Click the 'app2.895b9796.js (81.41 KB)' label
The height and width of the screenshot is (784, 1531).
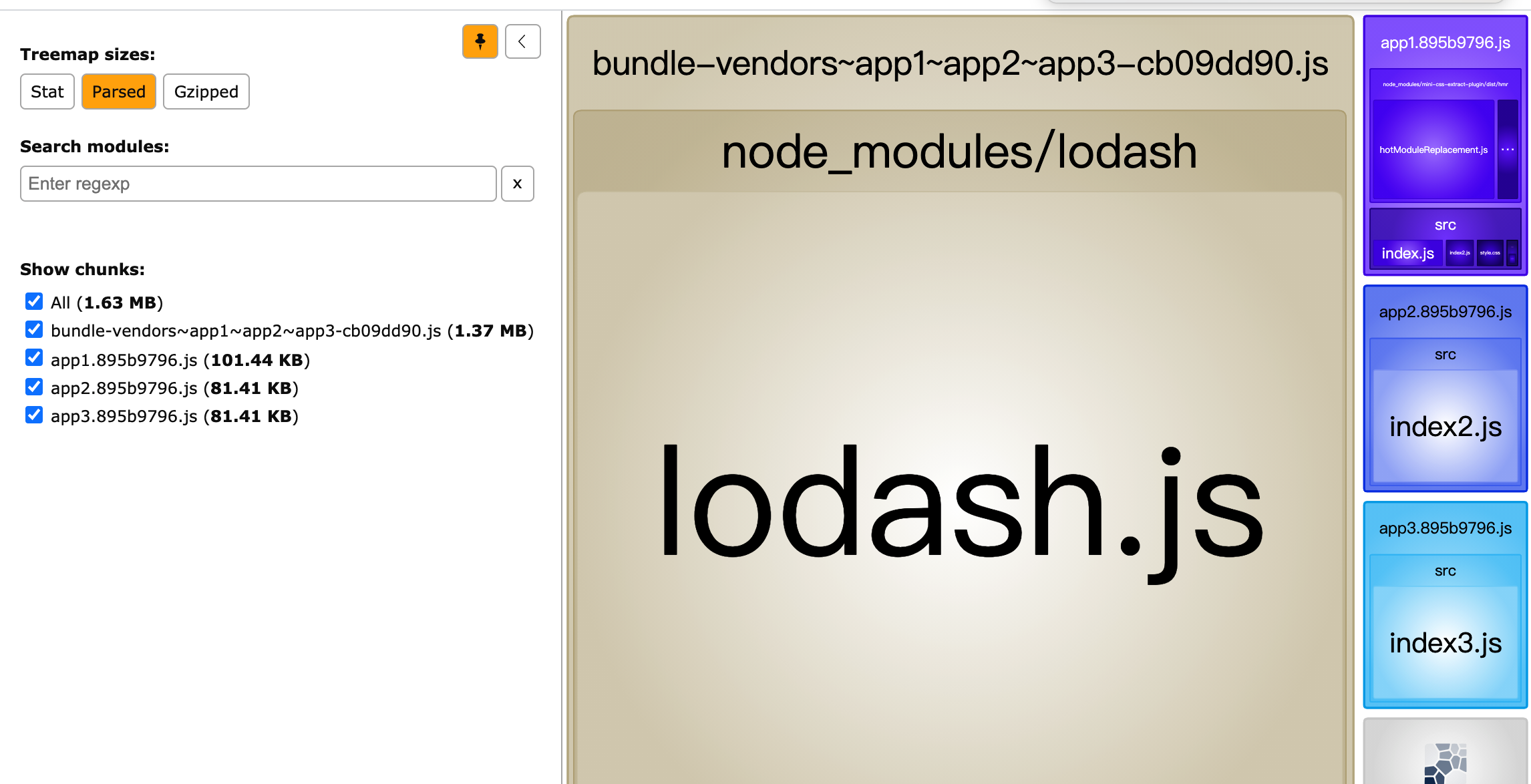tap(174, 388)
